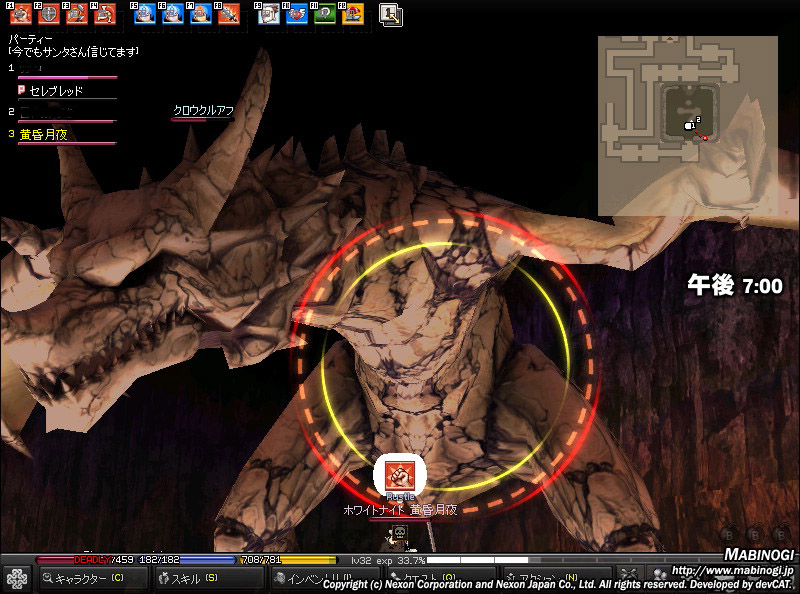This screenshot has height=594, width=800.
Task: Cast the F6 blue magic skill icon
Action: point(172,14)
